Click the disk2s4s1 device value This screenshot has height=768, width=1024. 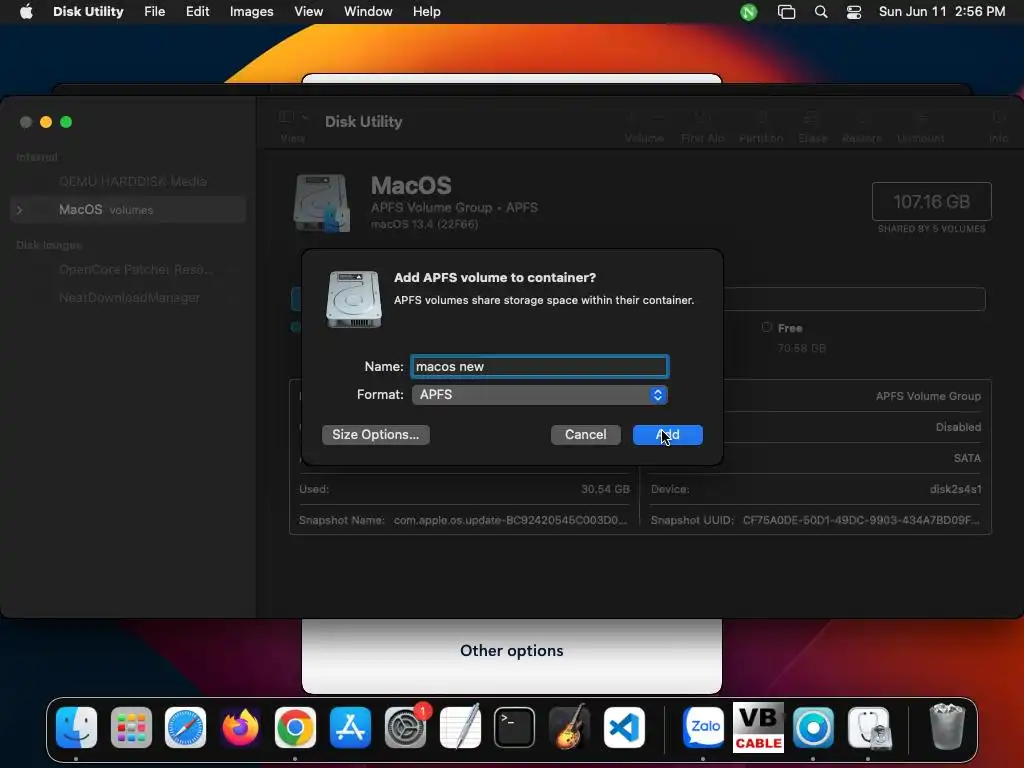955,489
